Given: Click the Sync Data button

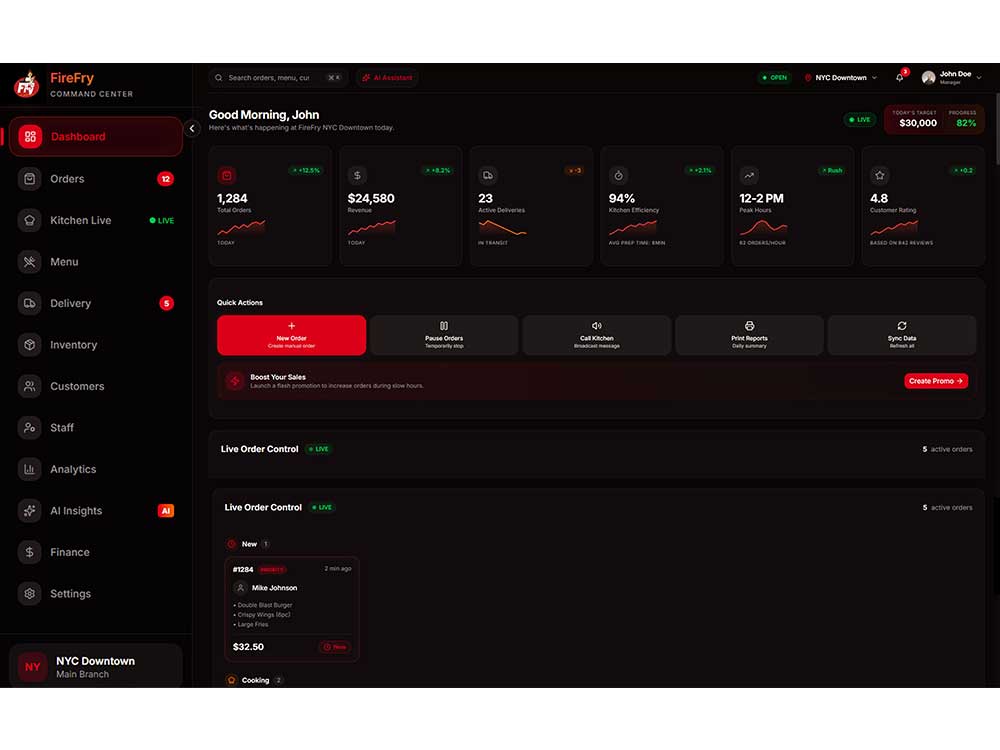Looking at the screenshot, I should click(x=902, y=335).
